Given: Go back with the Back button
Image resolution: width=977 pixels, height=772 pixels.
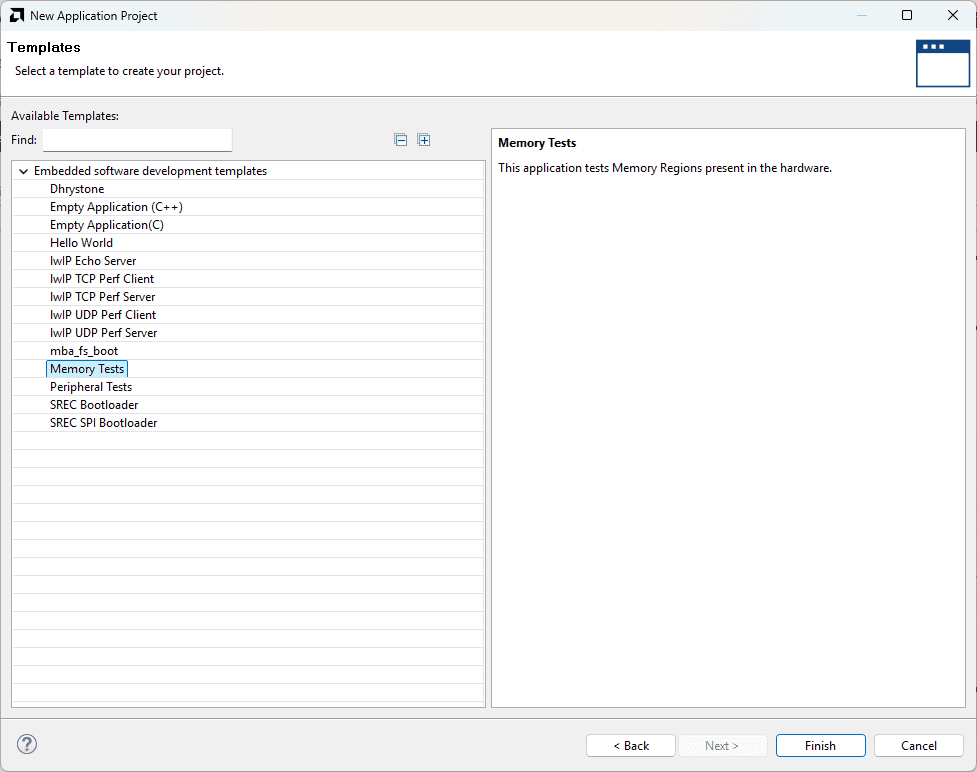Looking at the screenshot, I should [630, 745].
